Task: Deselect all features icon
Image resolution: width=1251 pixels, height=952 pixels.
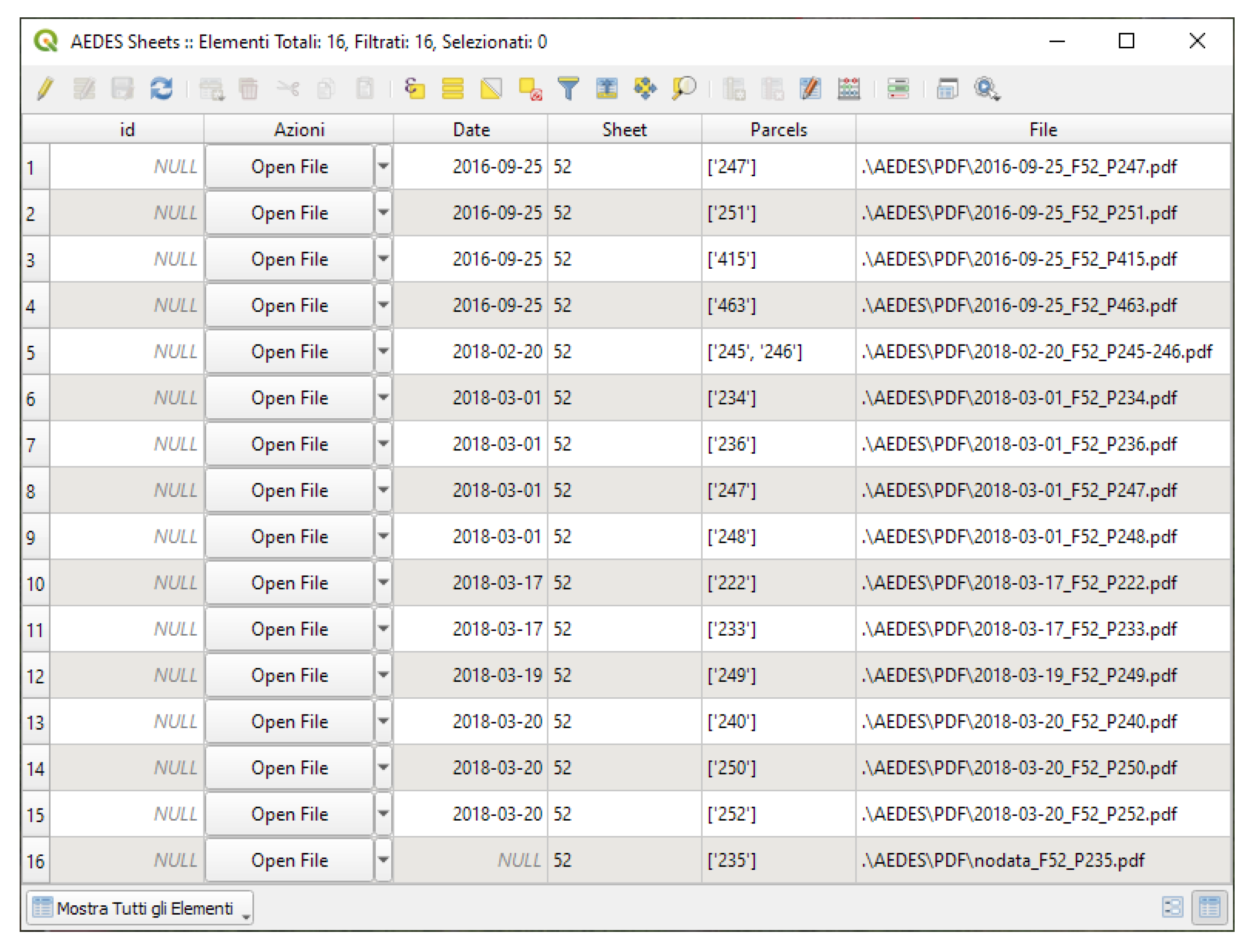Action: click(530, 89)
